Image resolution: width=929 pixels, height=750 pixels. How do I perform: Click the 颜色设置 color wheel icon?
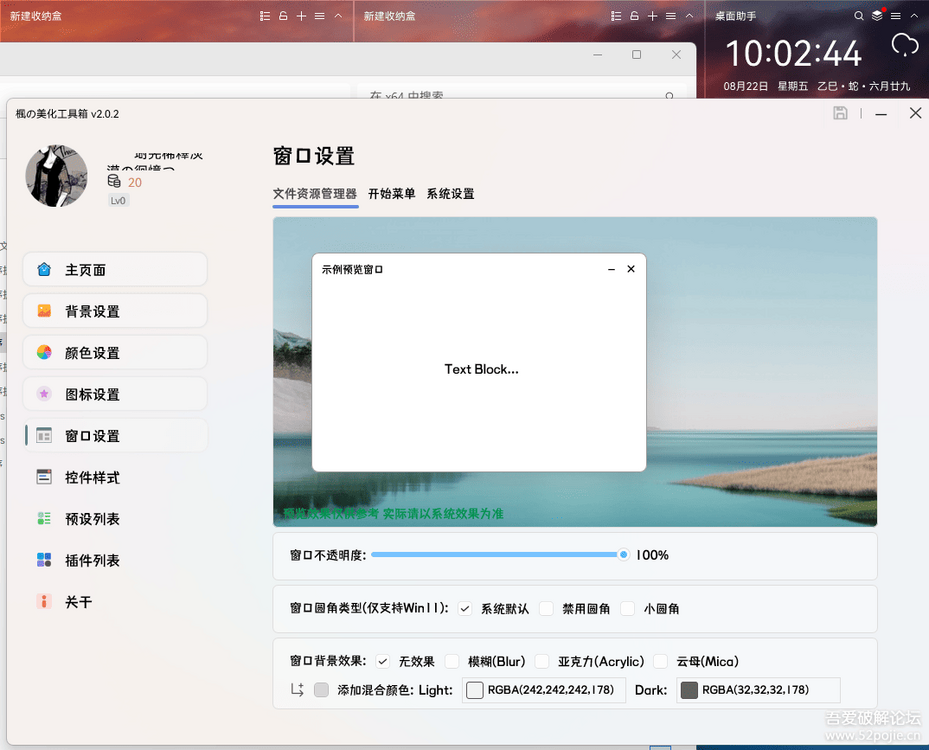coord(44,352)
